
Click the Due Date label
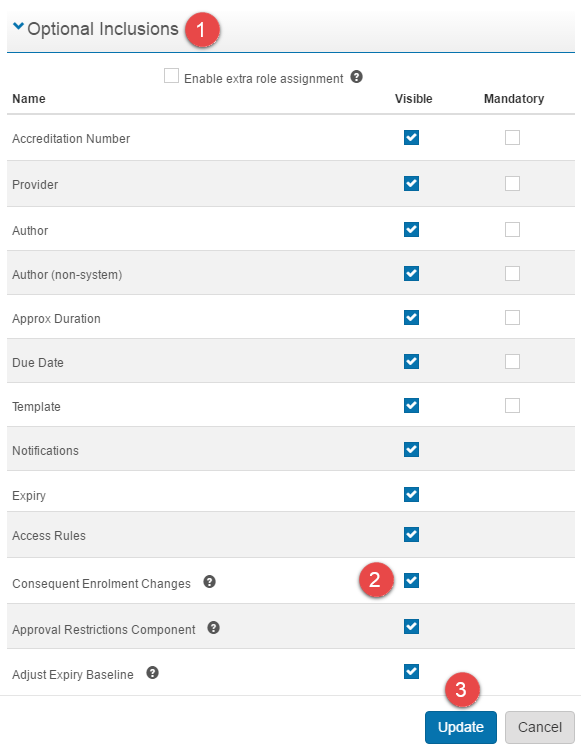[38, 363]
